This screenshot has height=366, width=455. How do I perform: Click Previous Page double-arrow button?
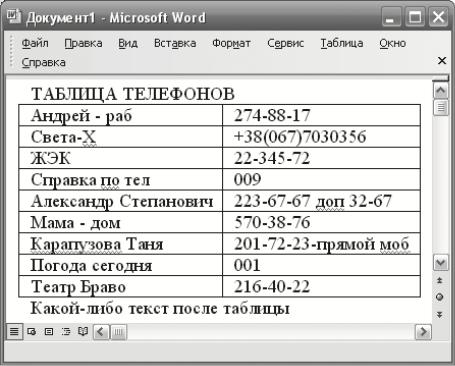[x=440, y=280]
